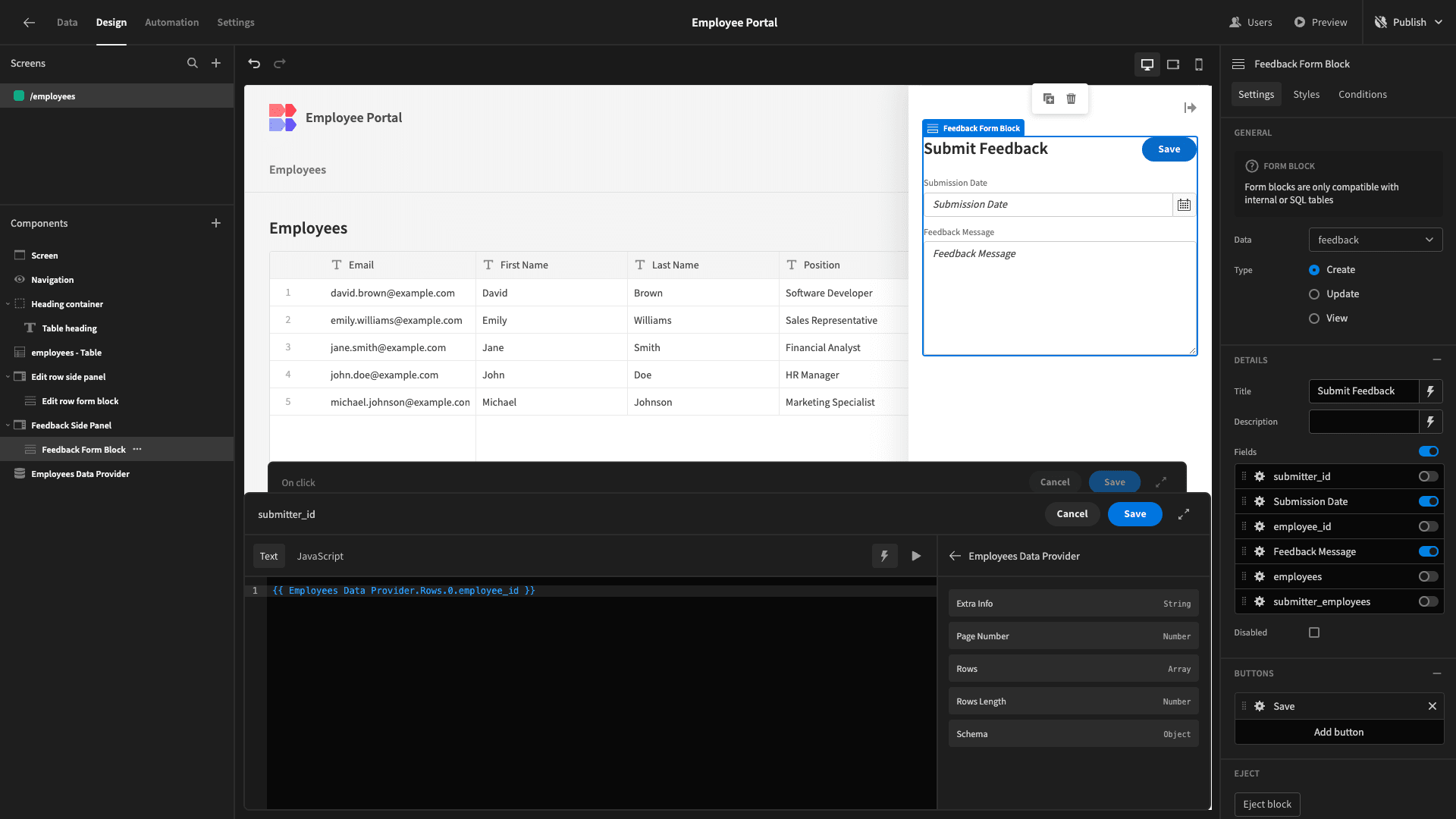Enable the submitter_id field toggle
The height and width of the screenshot is (819, 1456).
(x=1429, y=476)
